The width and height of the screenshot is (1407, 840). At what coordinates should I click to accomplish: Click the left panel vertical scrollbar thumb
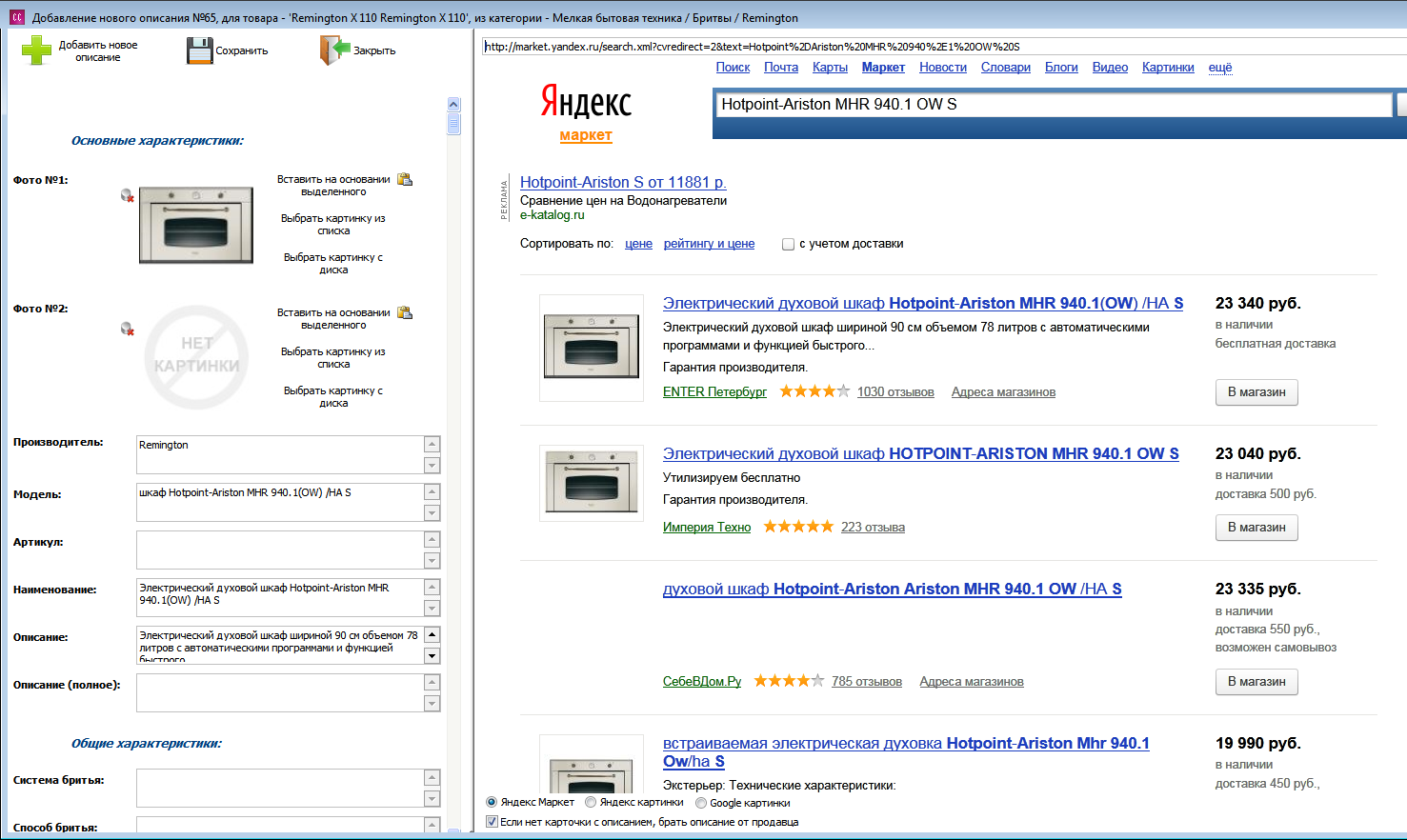coord(453,124)
